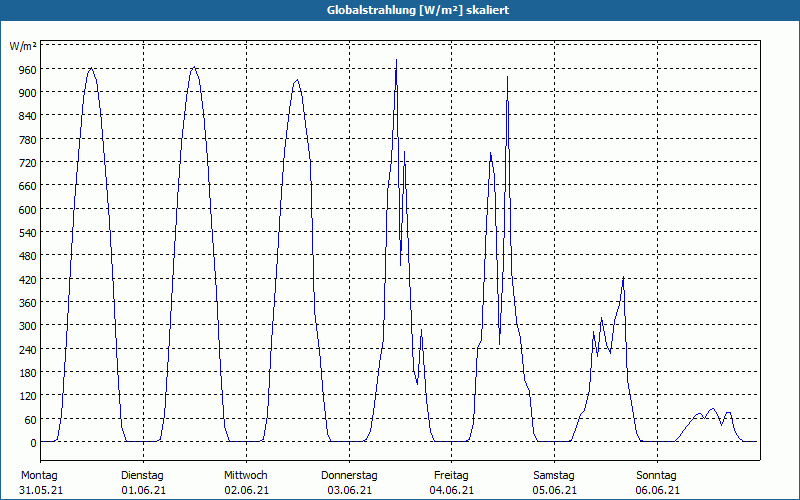Screen dimensions: 800x500
Task: Click the 780 y-axis value
Action: [28, 139]
